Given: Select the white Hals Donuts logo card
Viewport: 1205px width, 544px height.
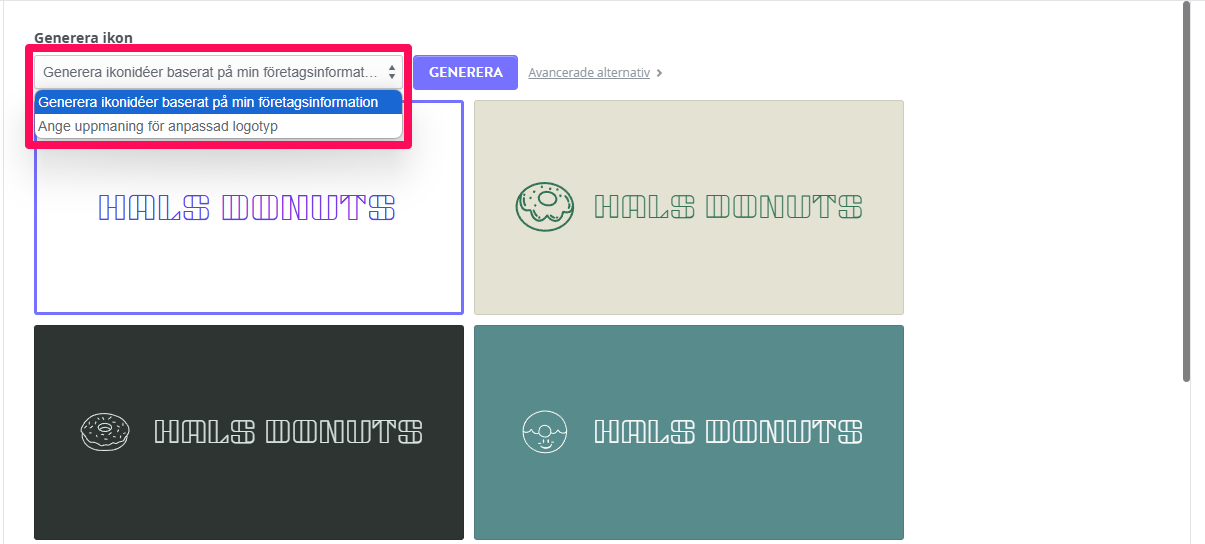Looking at the screenshot, I should [x=249, y=207].
